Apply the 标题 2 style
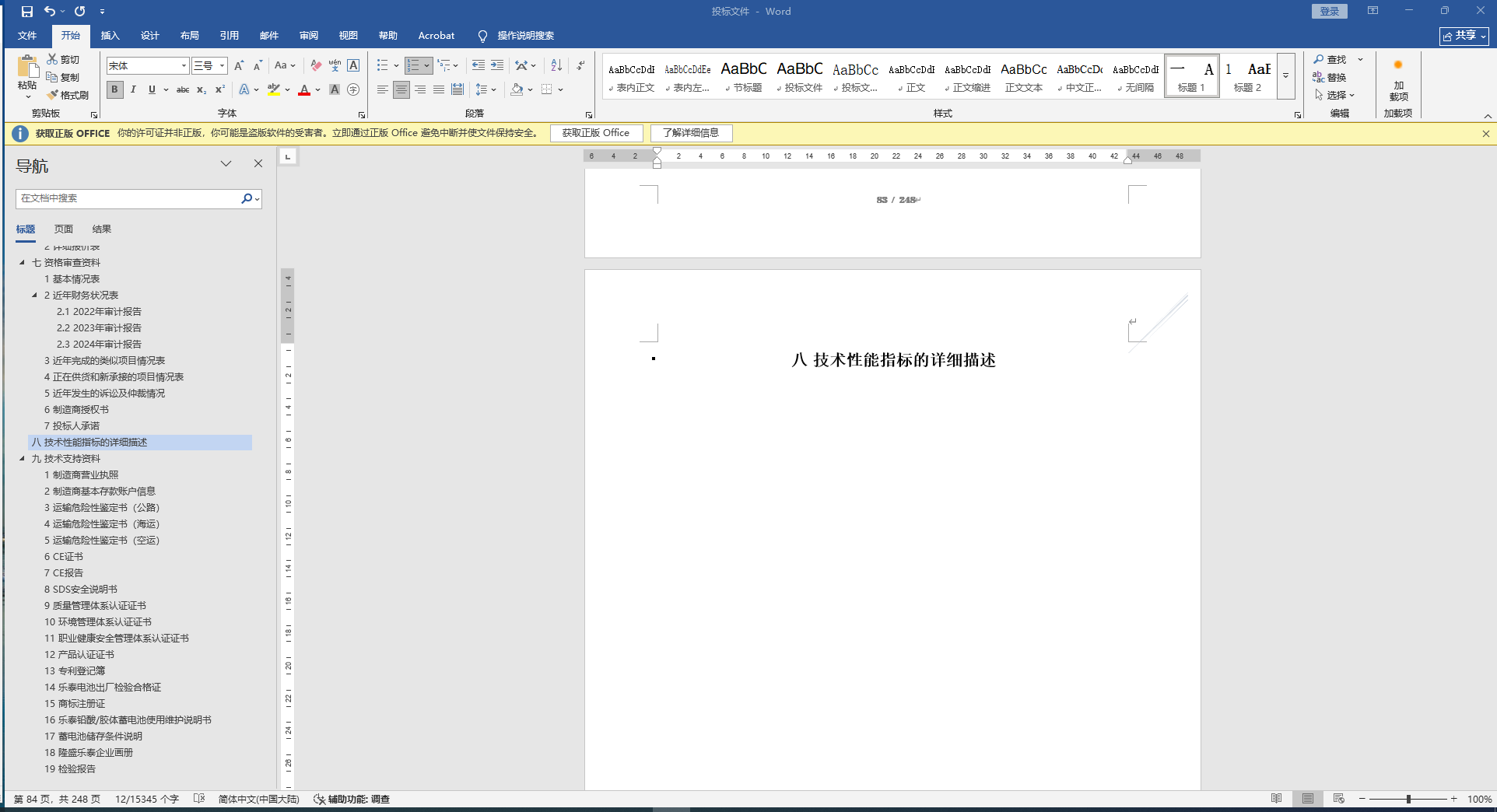 coord(1248,76)
